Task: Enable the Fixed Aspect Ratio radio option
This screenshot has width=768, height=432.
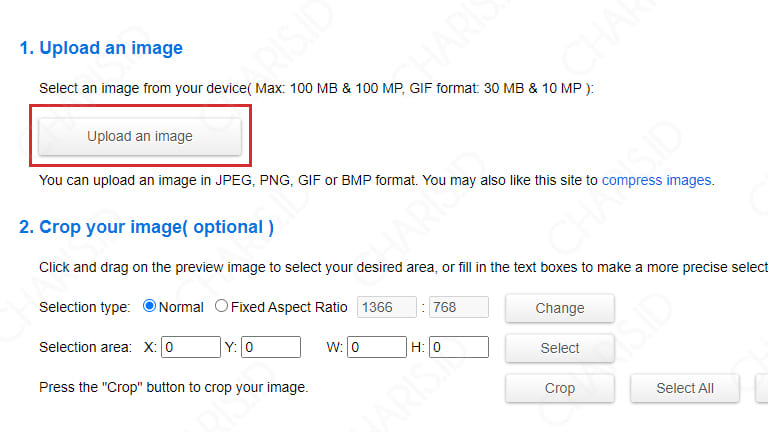Action: (221, 306)
